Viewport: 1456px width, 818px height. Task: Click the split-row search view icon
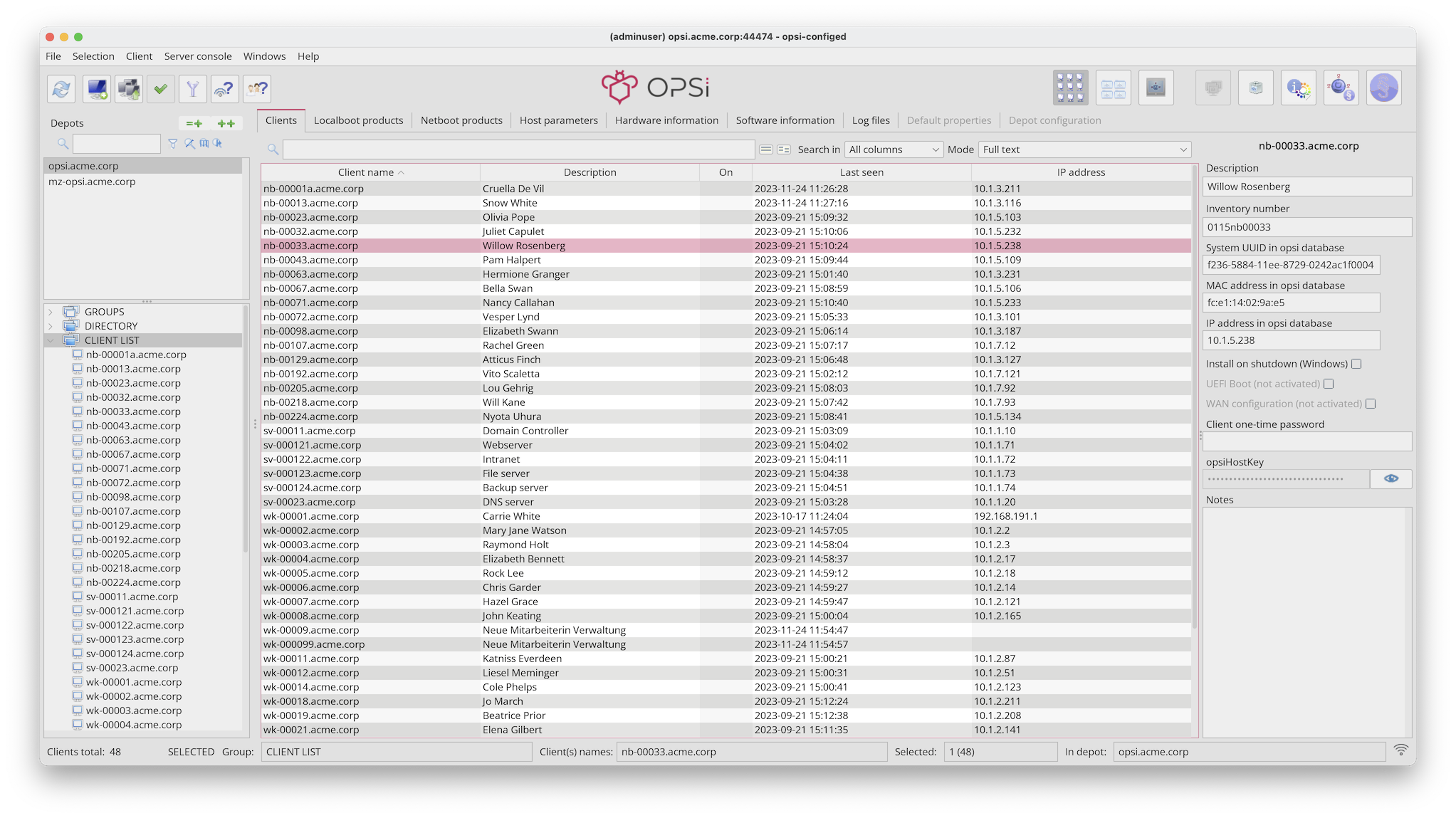point(784,150)
